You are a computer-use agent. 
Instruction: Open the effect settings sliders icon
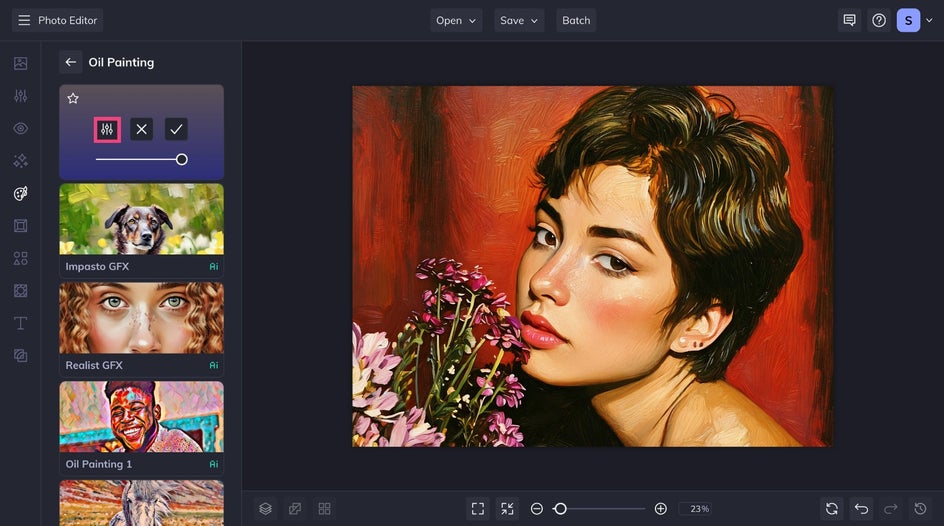107,129
